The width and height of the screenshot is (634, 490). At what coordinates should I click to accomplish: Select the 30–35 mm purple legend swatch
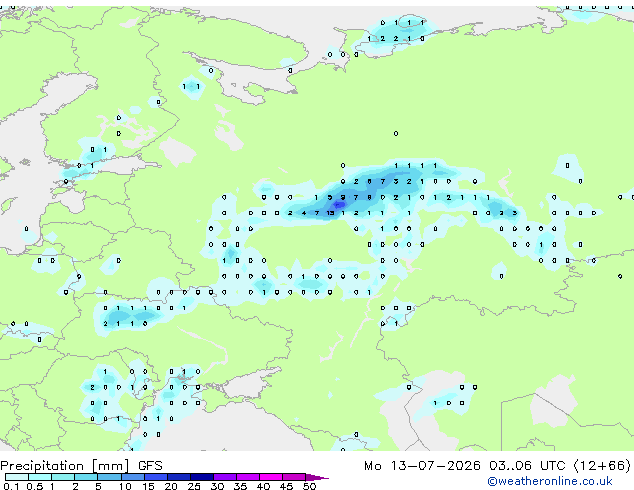[x=224, y=477]
